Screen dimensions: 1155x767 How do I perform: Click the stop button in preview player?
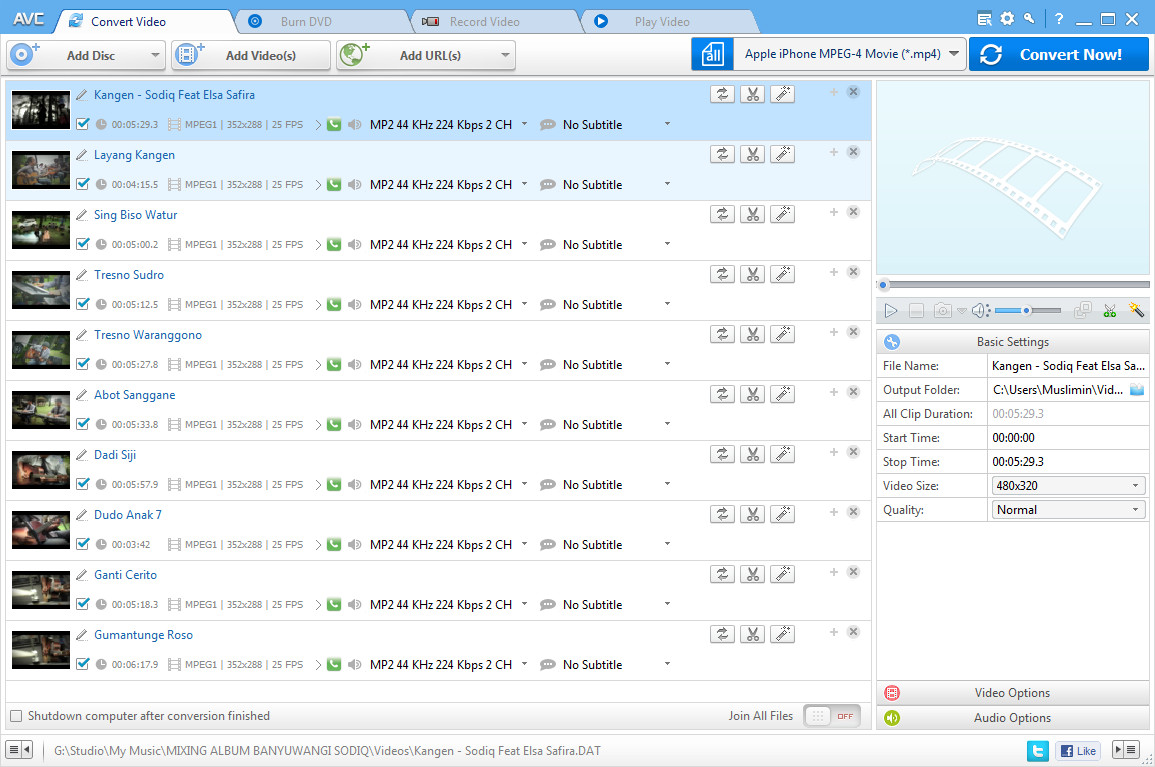click(916, 311)
